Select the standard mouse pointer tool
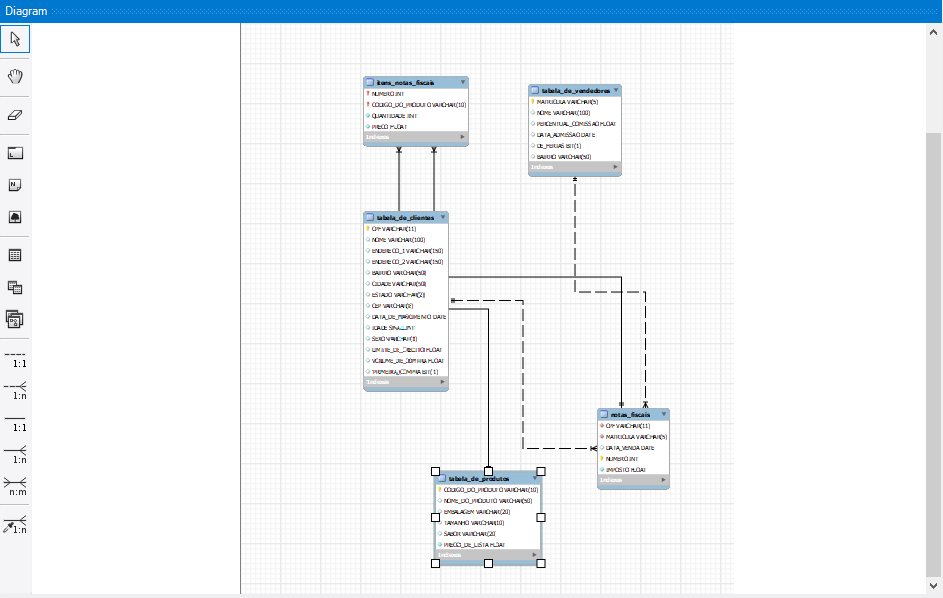 [x=14, y=38]
